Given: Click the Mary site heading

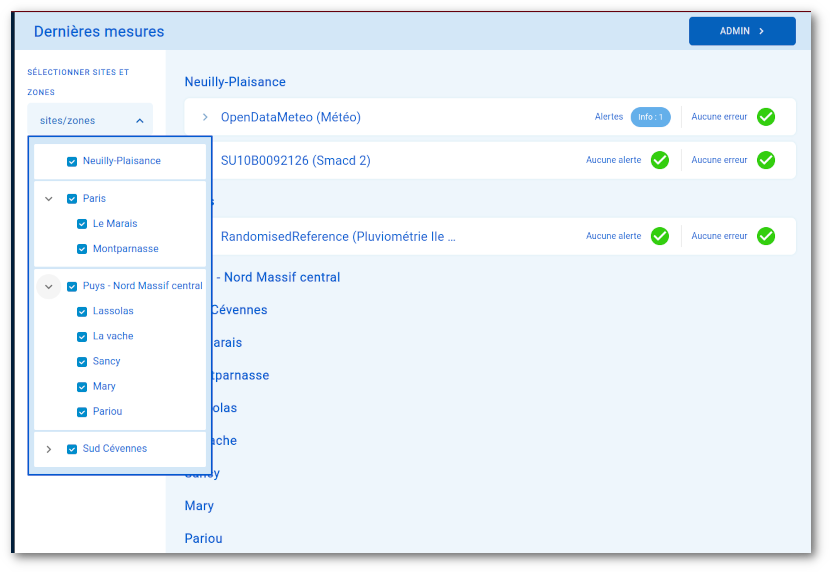Looking at the screenshot, I should pyautogui.click(x=199, y=506).
